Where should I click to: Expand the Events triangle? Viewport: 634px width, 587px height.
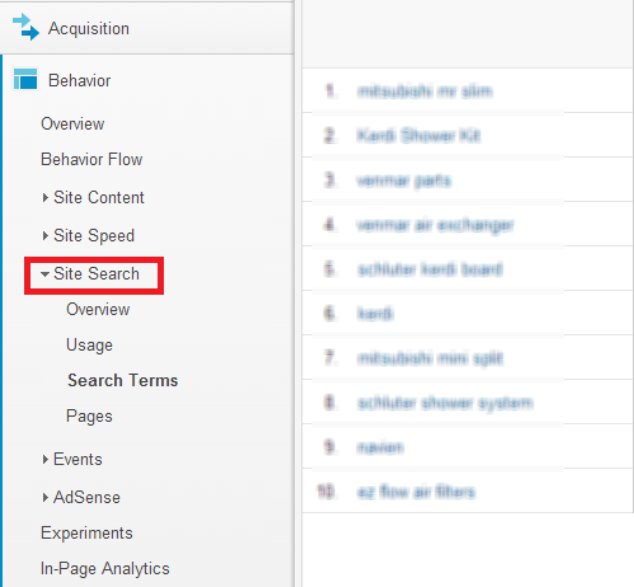tap(45, 459)
